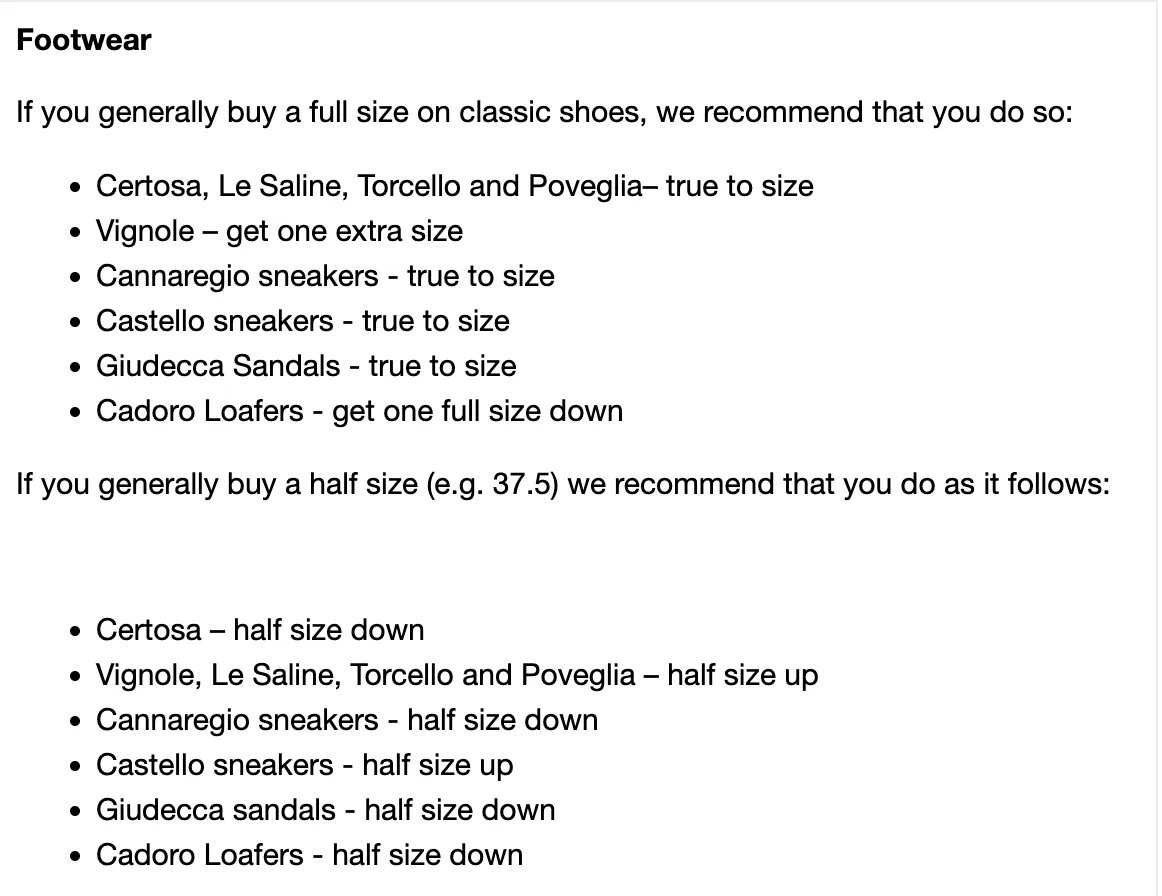The width and height of the screenshot is (1162, 896).
Task: Click Vignole, Le Saline half size up line
Action: (x=457, y=676)
